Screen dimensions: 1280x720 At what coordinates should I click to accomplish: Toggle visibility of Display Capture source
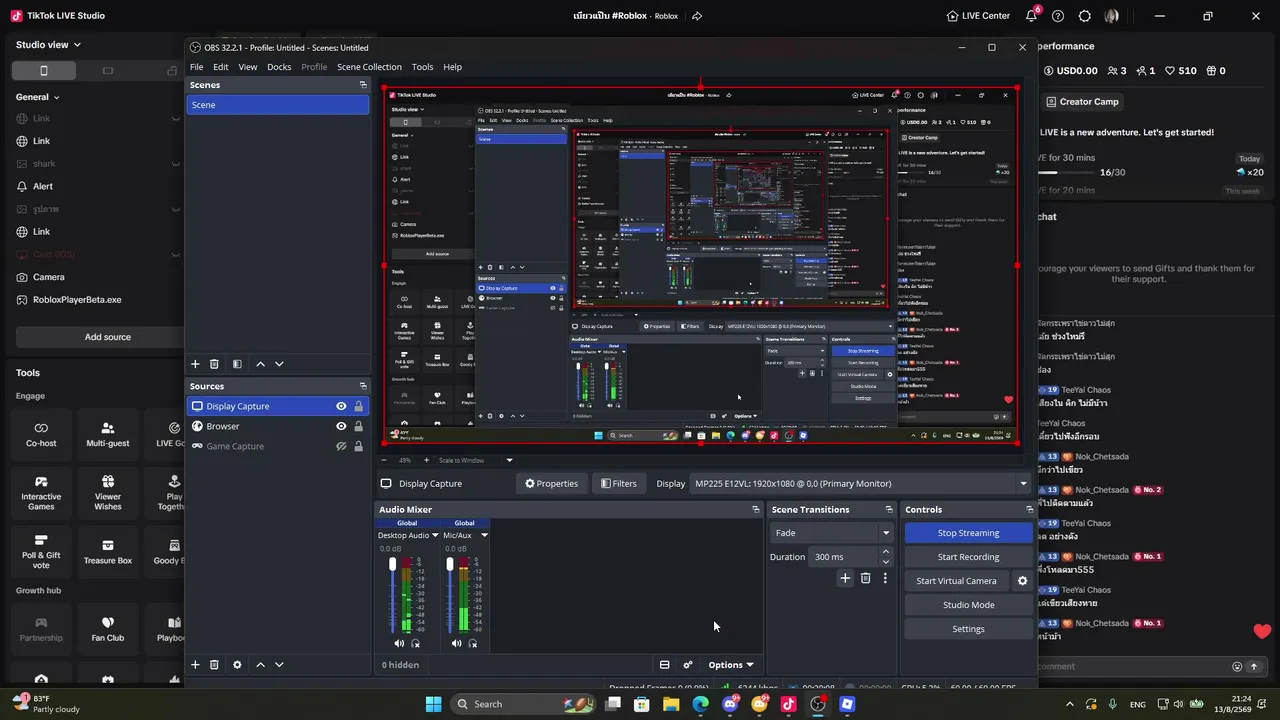click(x=341, y=406)
